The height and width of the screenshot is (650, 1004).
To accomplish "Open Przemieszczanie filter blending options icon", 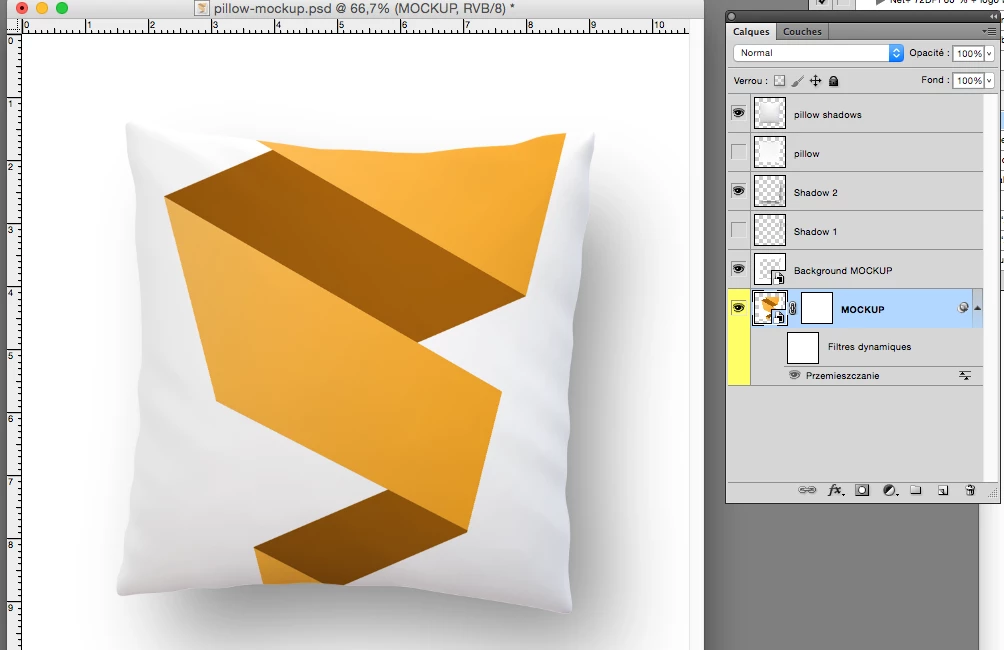I will 965,375.
